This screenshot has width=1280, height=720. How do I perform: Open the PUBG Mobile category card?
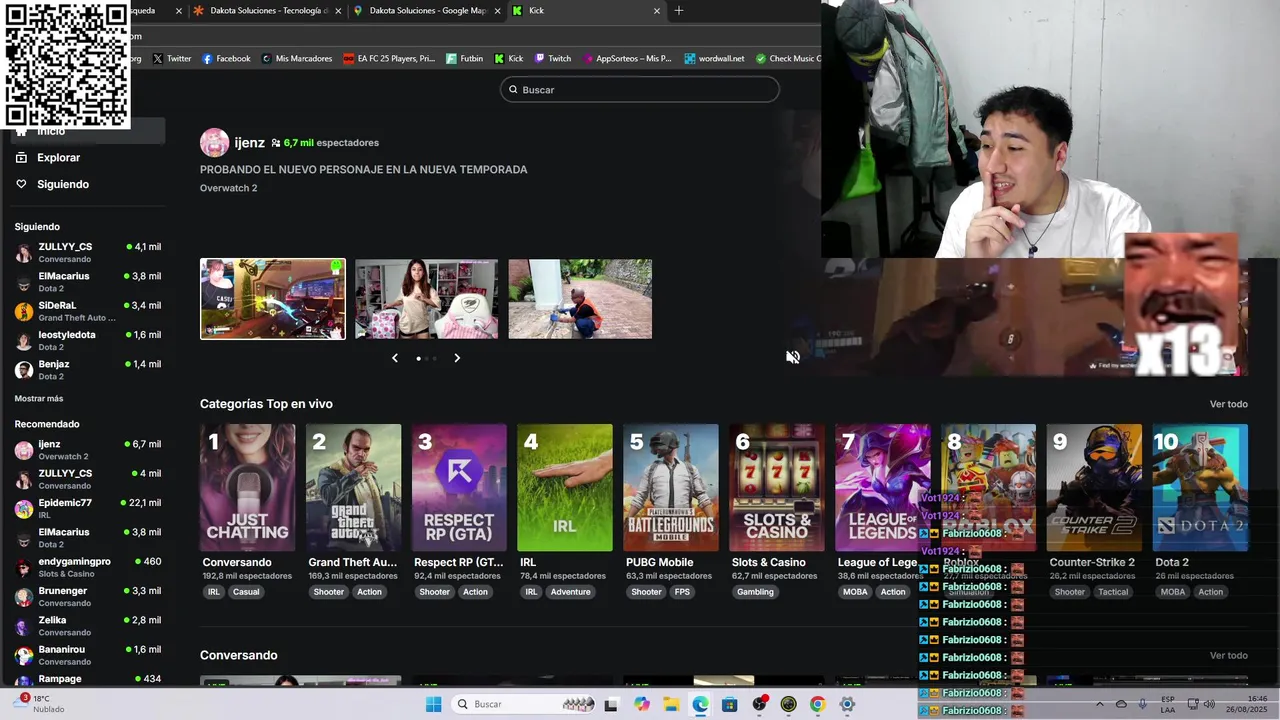coord(671,487)
